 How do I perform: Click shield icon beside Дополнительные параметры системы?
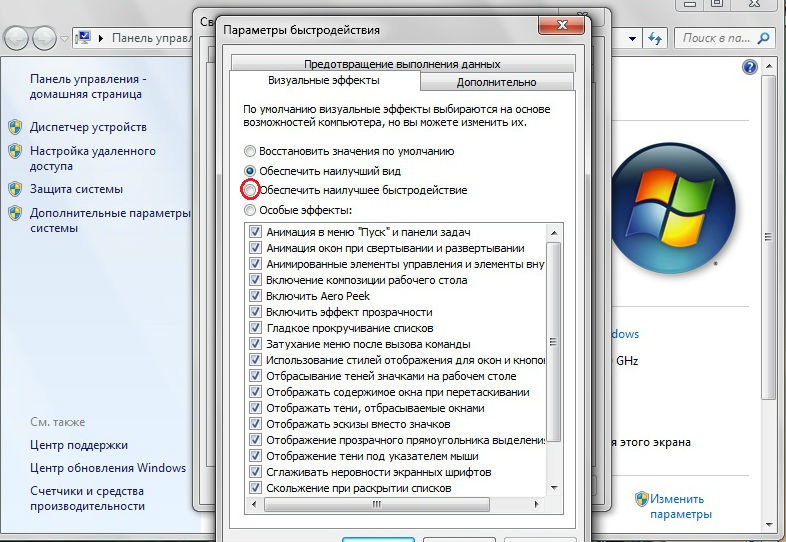(15, 213)
